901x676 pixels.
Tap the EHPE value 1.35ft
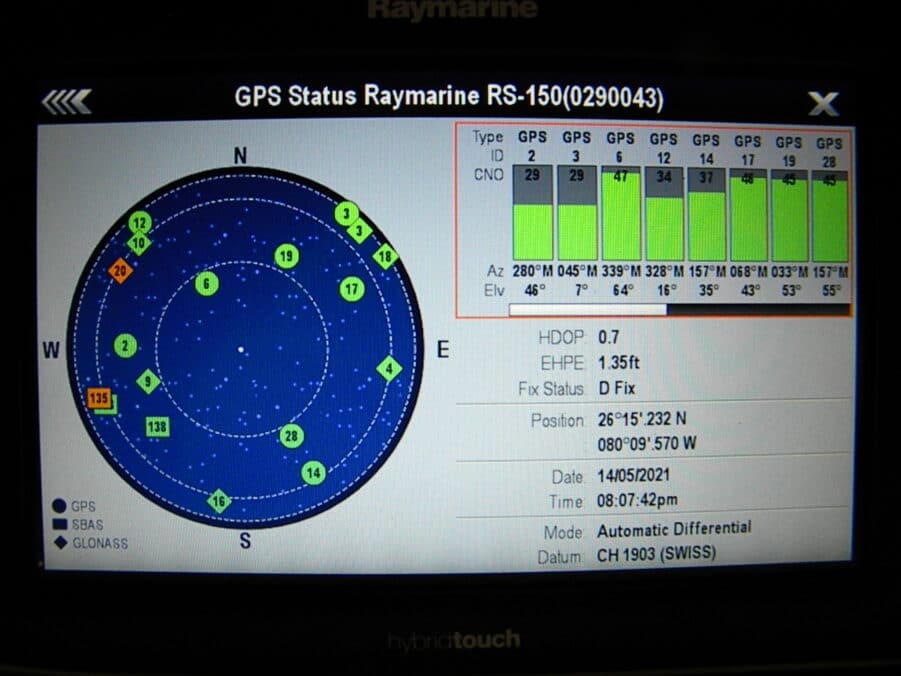tap(618, 363)
